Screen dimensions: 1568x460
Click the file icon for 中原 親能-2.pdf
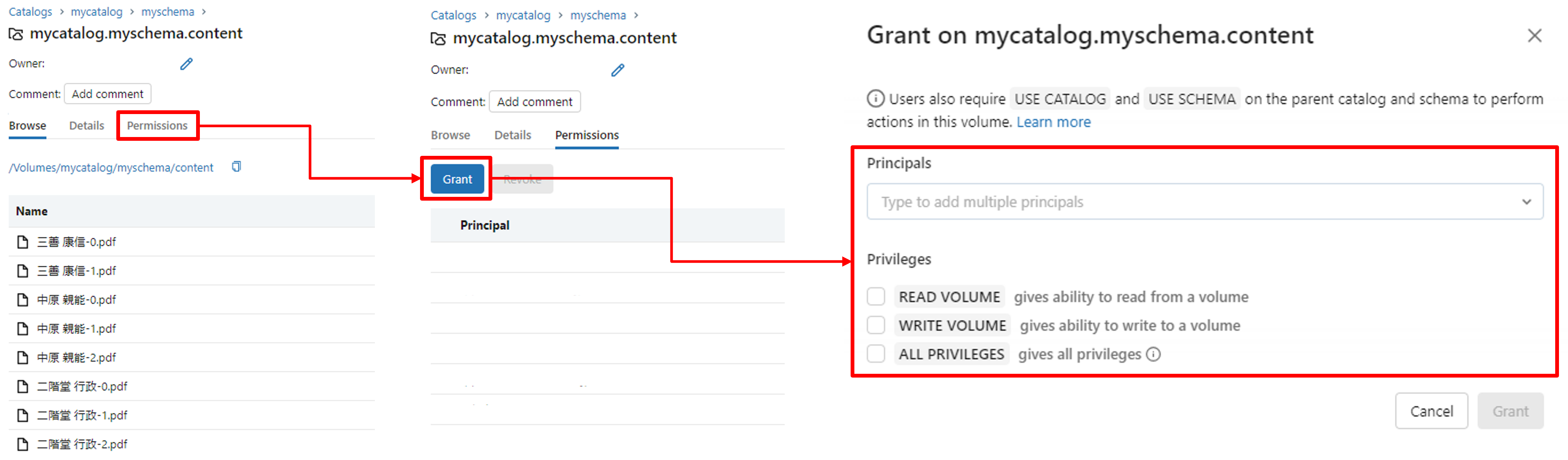pos(23,357)
